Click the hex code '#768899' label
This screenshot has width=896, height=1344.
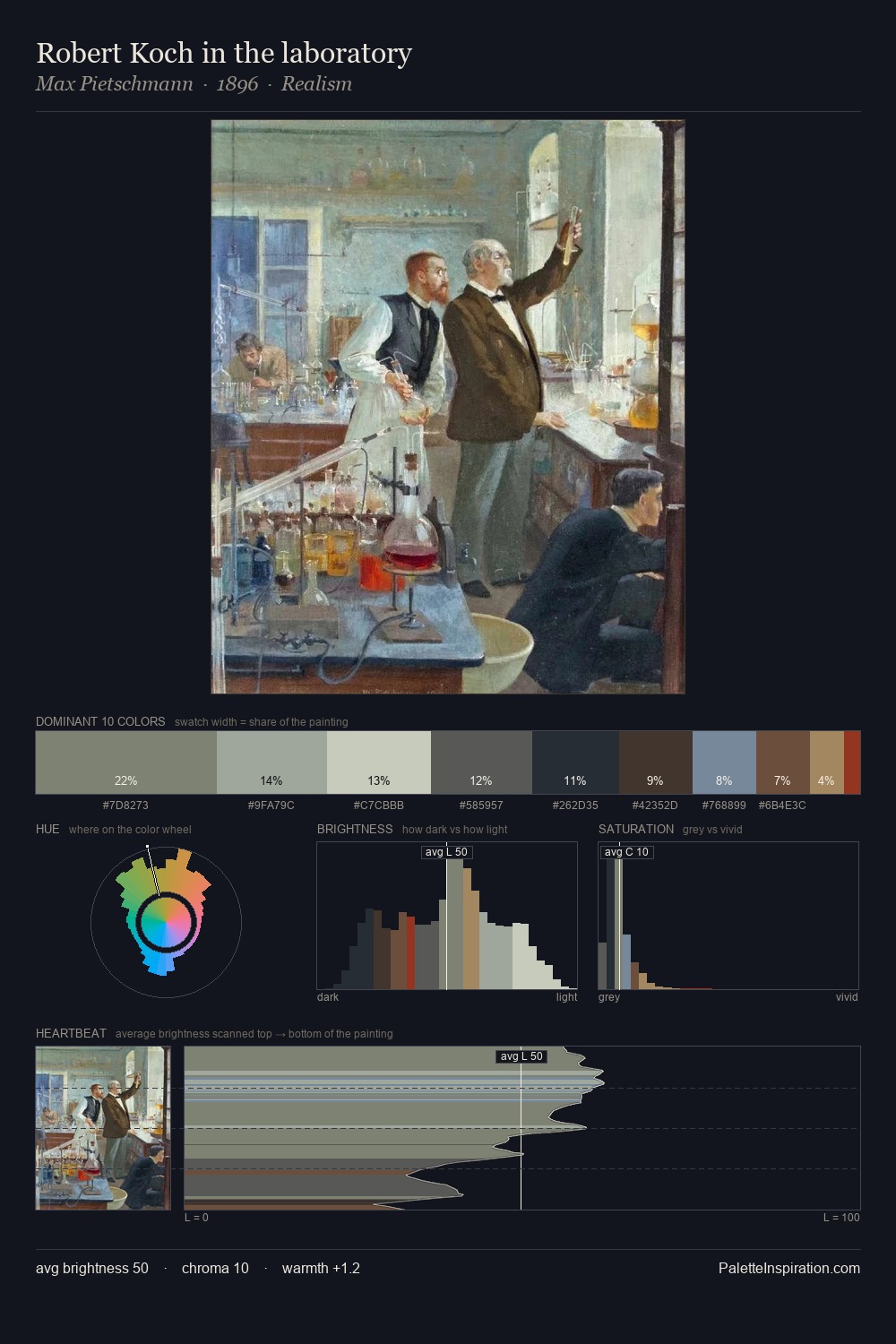click(x=724, y=805)
